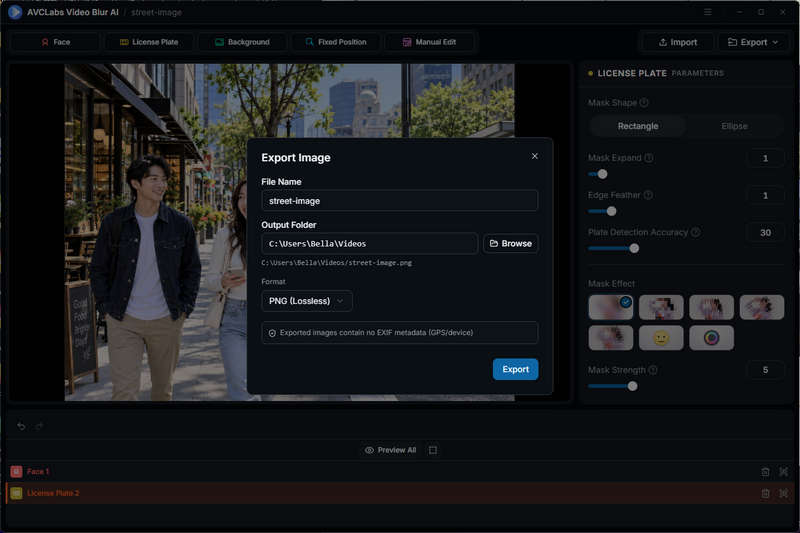Click the Face 1 row's rightmost icon
The width and height of the screenshot is (800, 533).
click(783, 472)
